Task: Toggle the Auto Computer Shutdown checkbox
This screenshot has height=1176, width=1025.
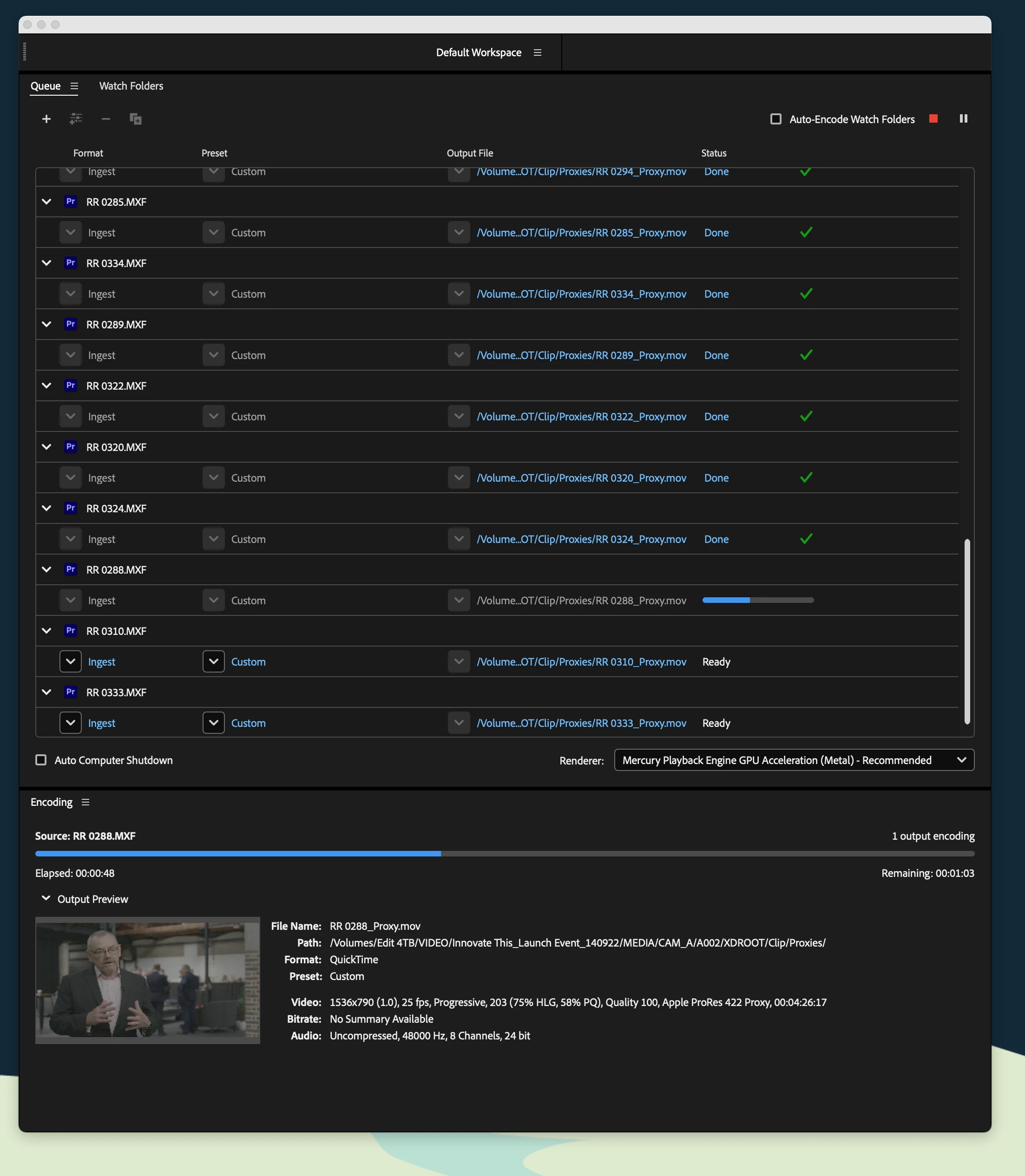Action: coord(41,760)
